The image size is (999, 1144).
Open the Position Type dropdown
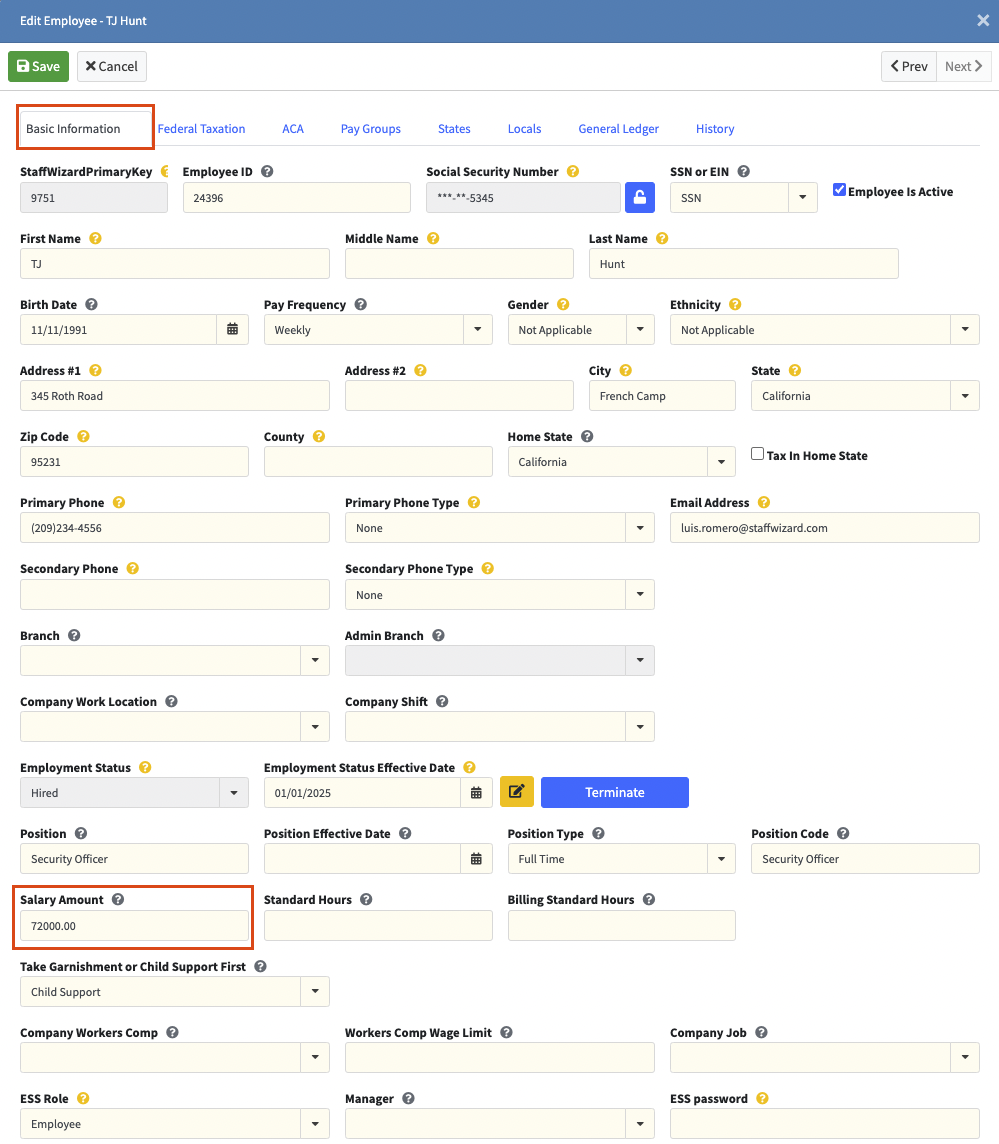tap(721, 858)
